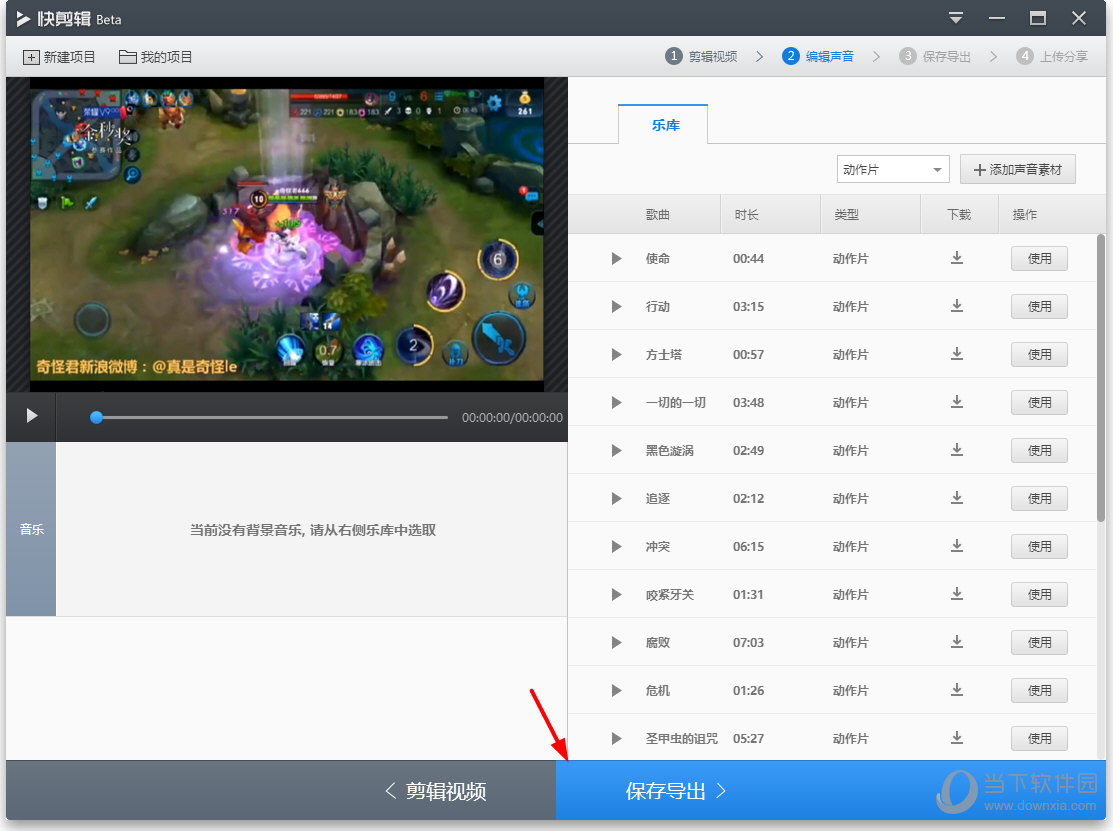
Task: Go to step 1 剪辑视频
Action: 701,57
